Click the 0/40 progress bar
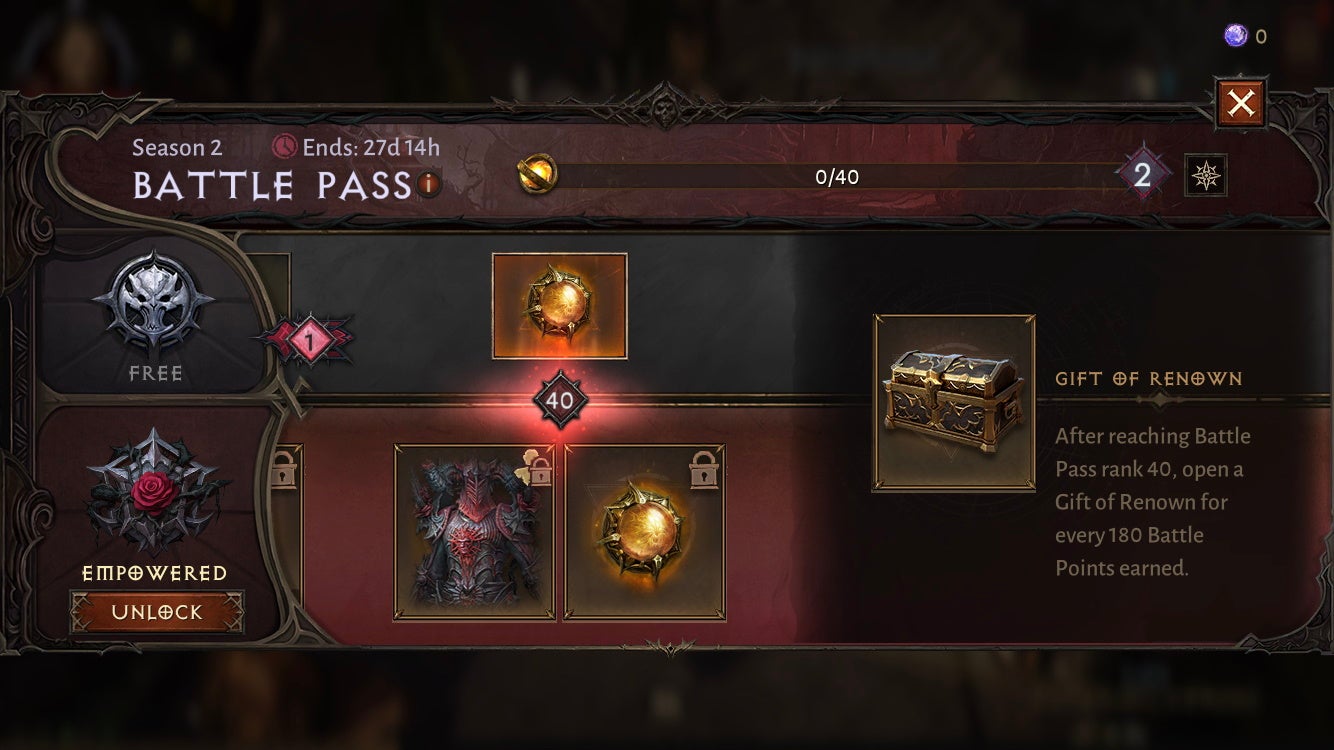 (x=836, y=177)
